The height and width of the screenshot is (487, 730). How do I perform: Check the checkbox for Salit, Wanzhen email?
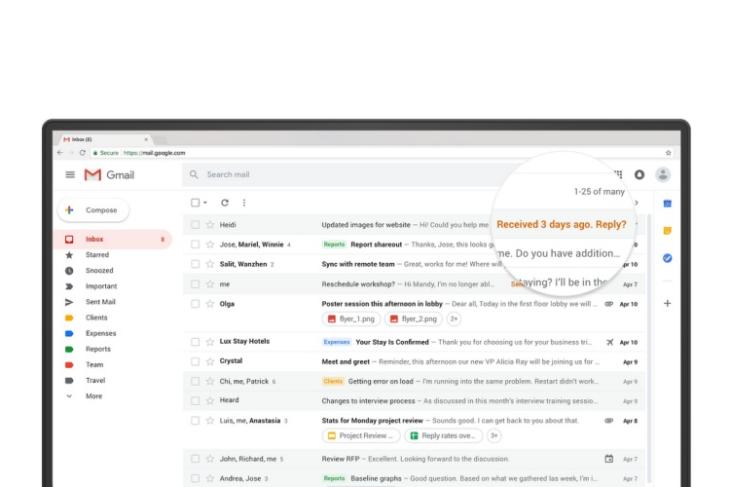click(x=196, y=264)
